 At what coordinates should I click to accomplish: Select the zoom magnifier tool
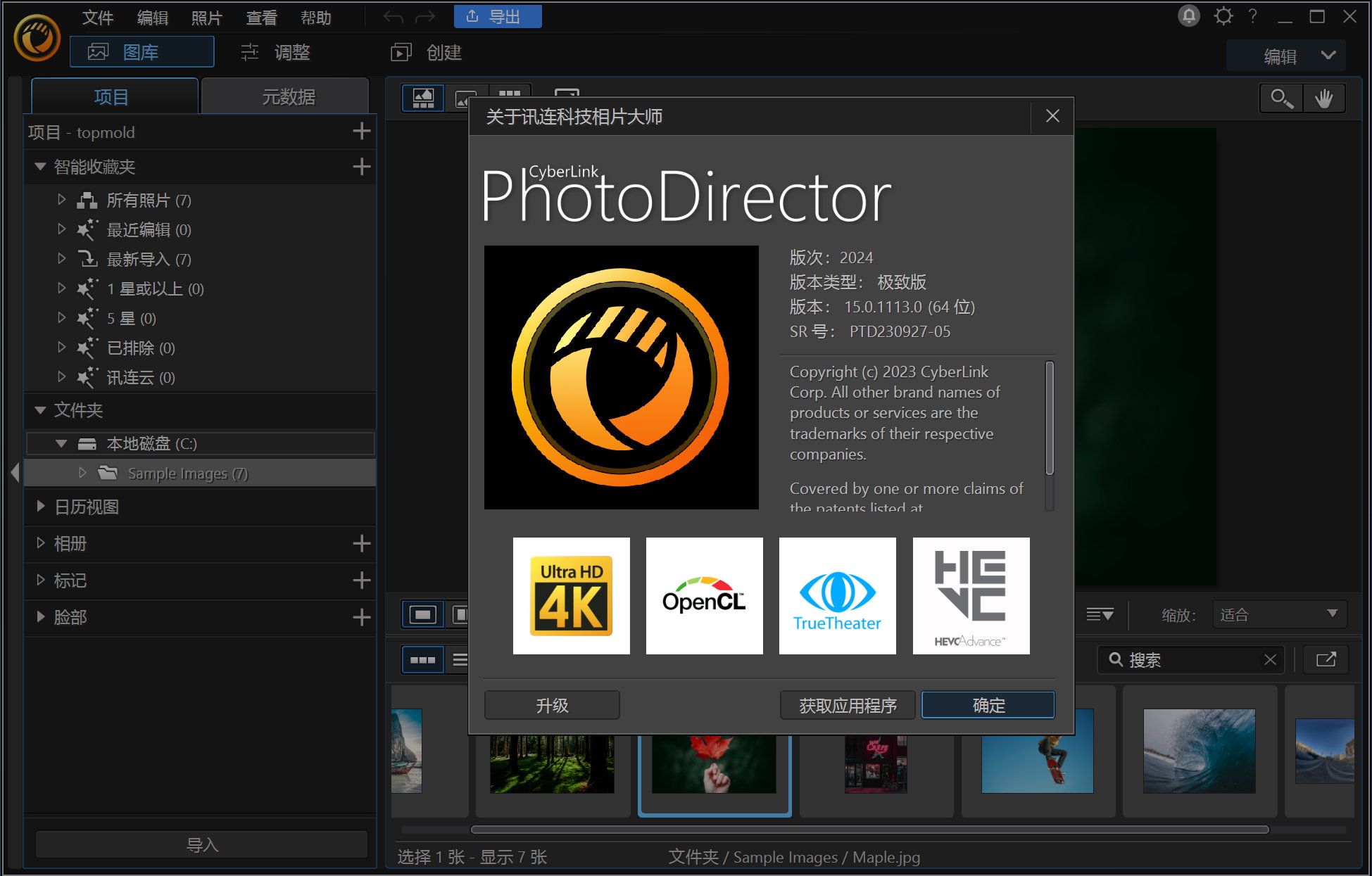(1281, 99)
